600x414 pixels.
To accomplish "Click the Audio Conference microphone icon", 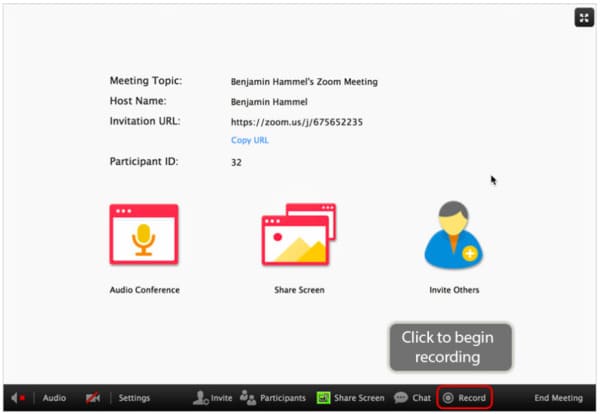I will (144, 235).
